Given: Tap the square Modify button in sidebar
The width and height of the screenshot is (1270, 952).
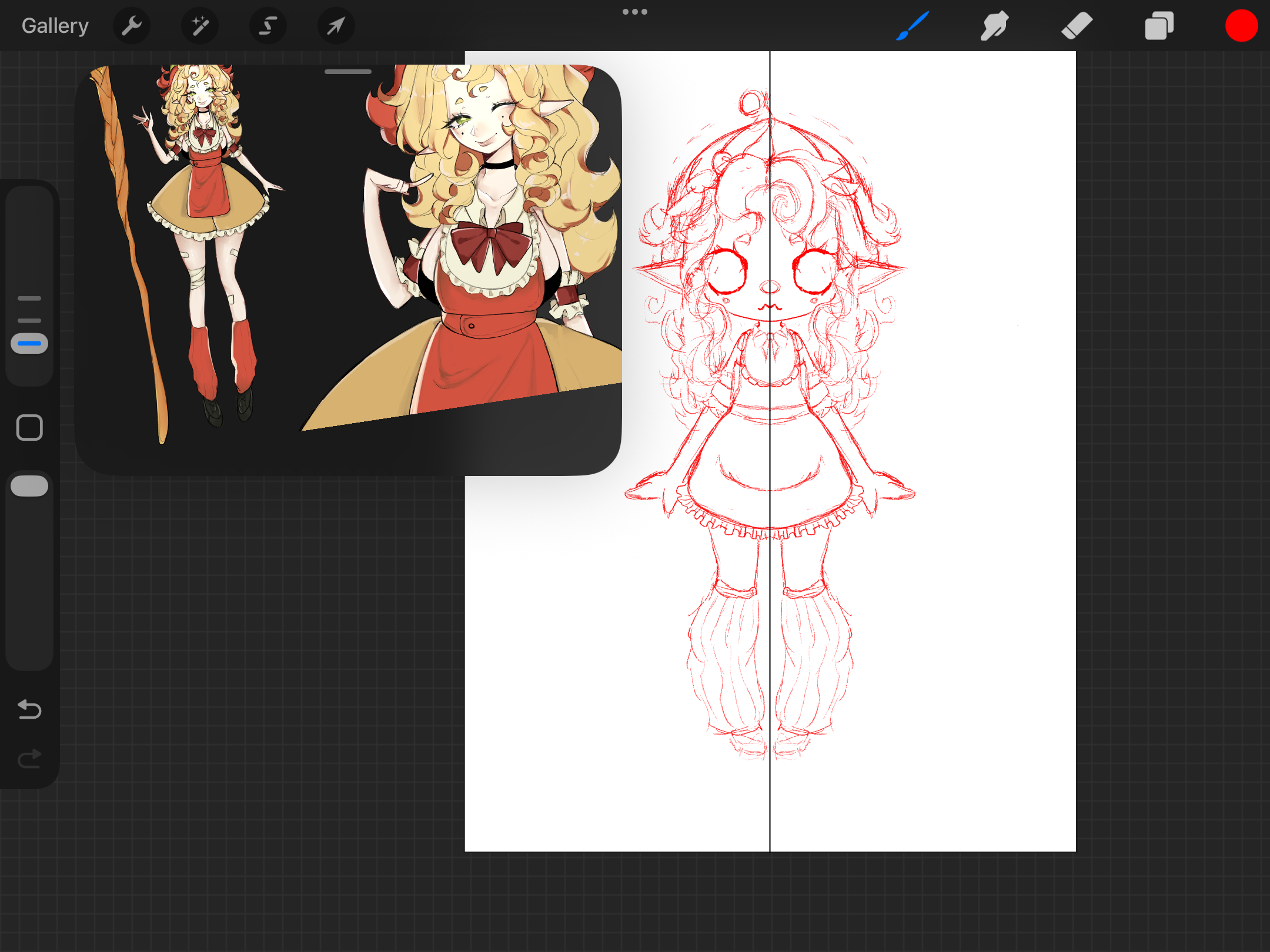Looking at the screenshot, I should (29, 427).
